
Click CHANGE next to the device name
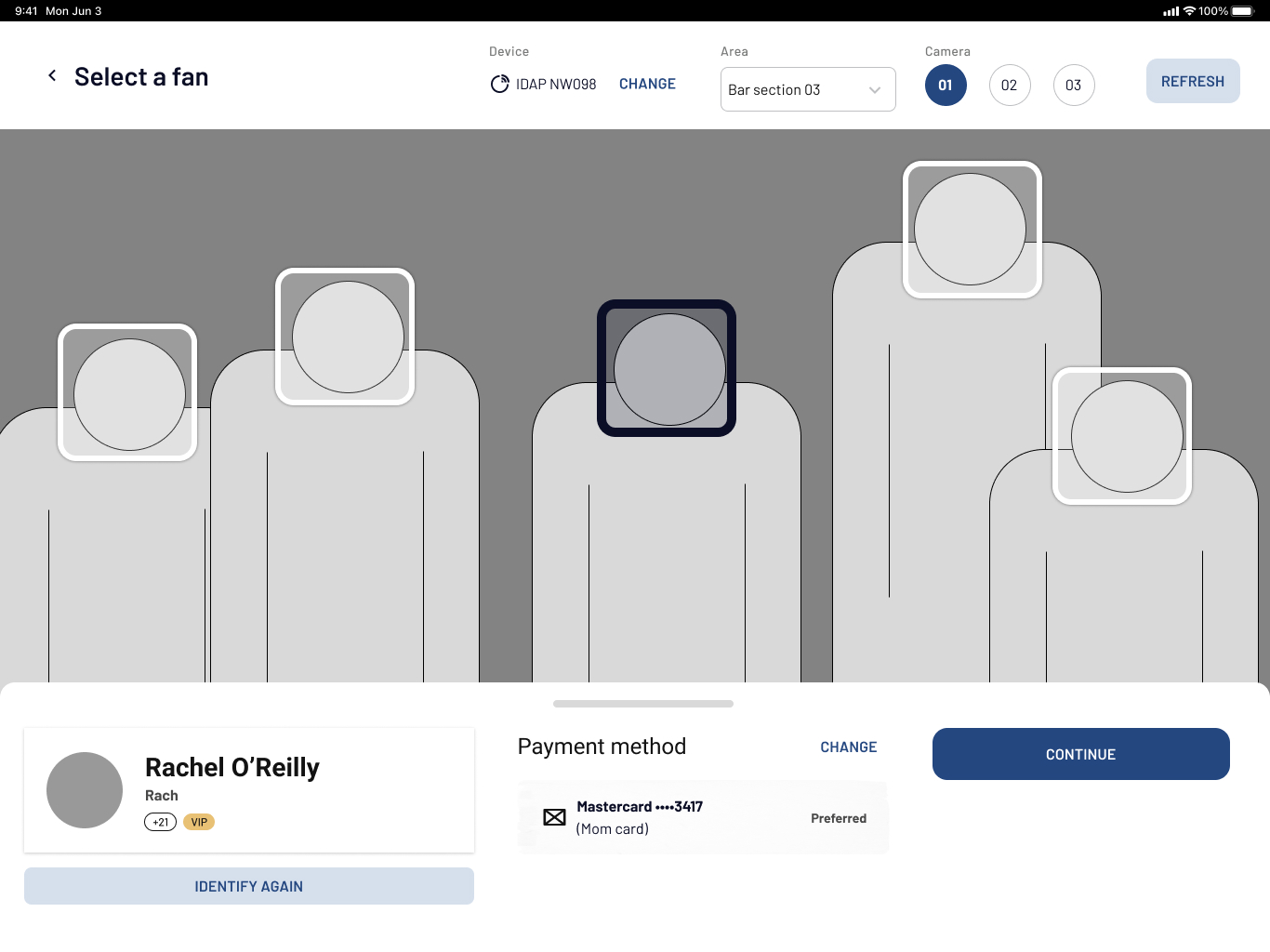[x=647, y=84]
